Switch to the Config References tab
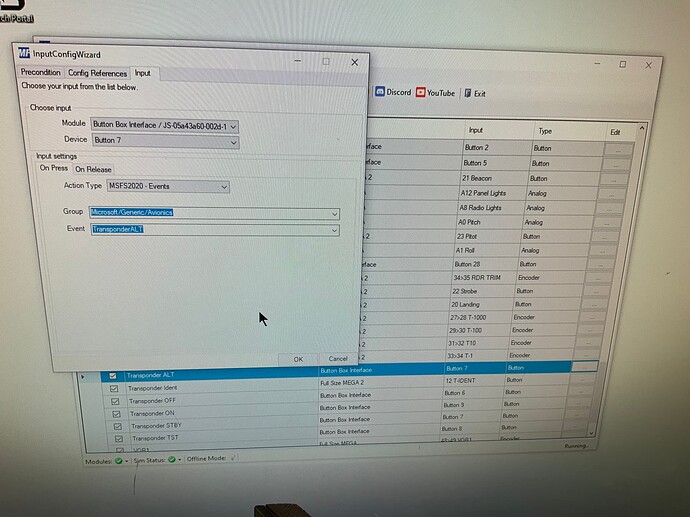The height and width of the screenshot is (517, 690). [x=97, y=73]
